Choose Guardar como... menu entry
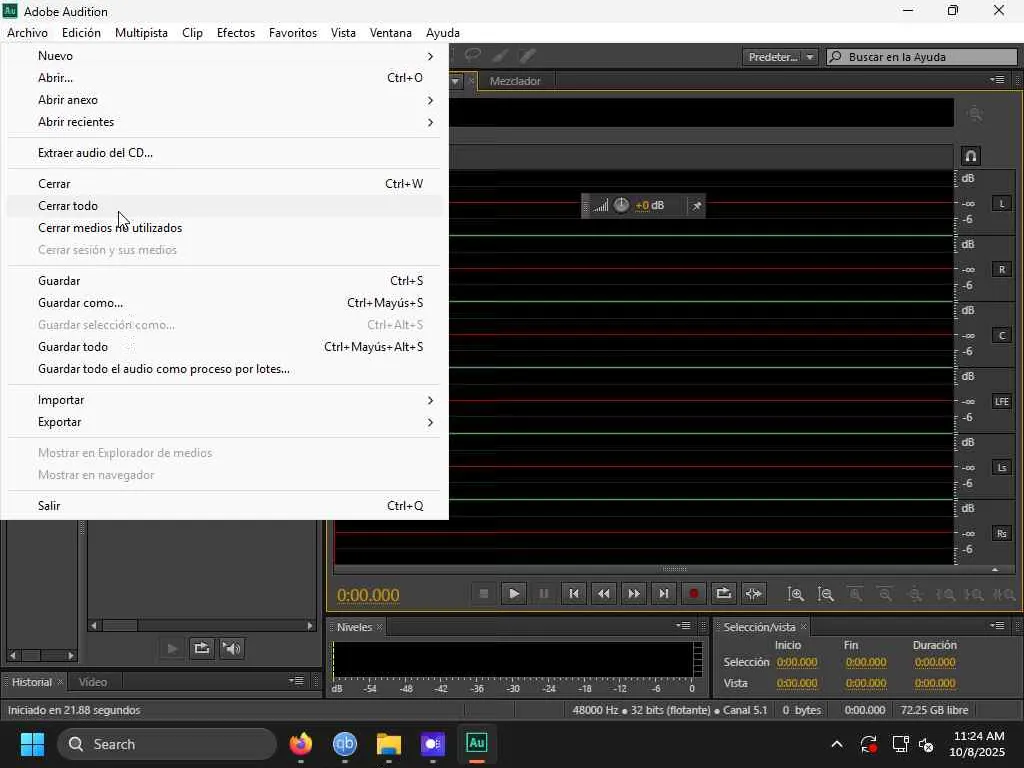The height and width of the screenshot is (768, 1024). point(225,303)
